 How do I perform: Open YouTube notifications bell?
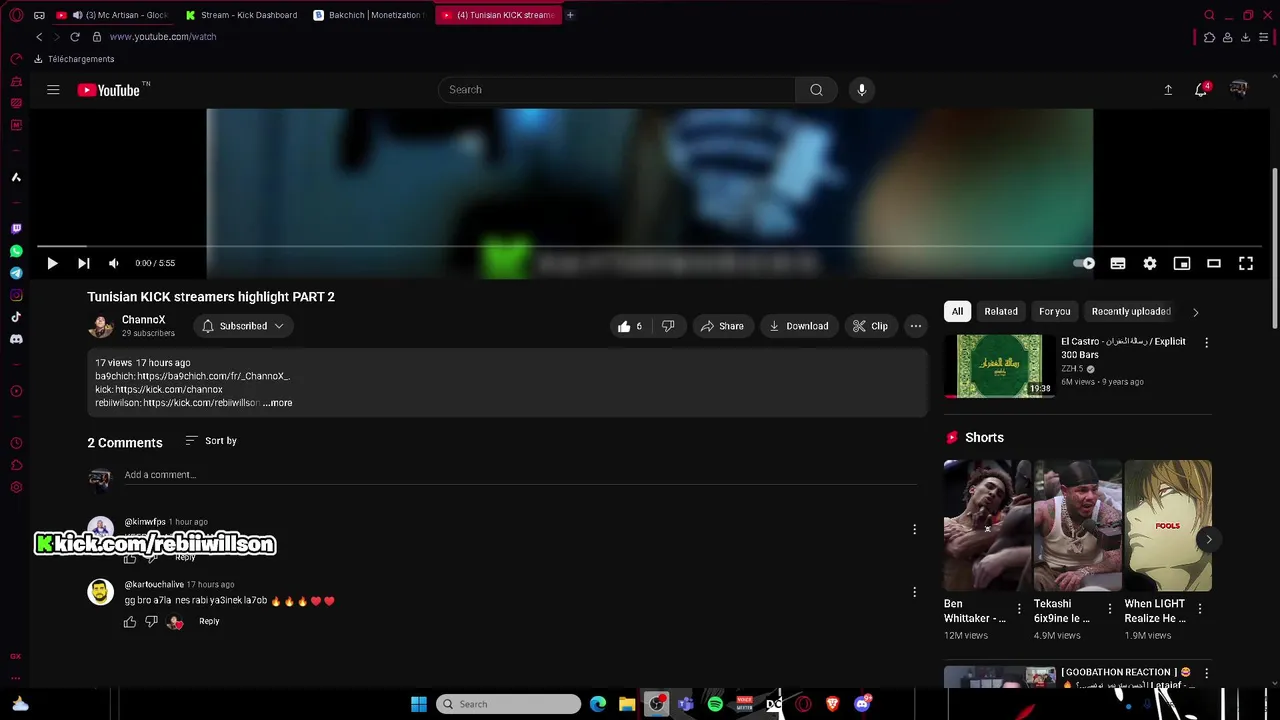[x=1201, y=90]
